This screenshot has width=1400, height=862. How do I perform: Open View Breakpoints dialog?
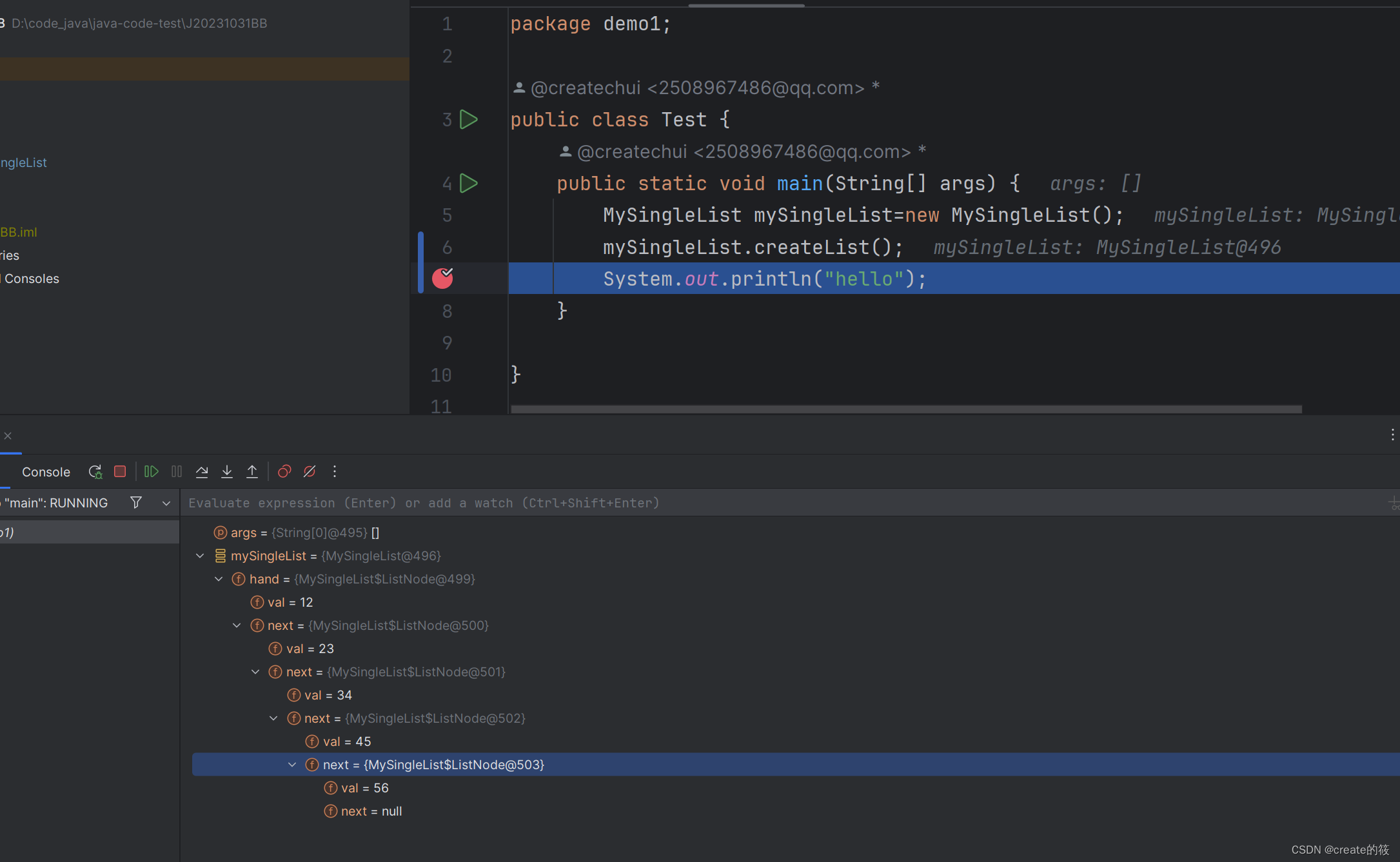(x=284, y=472)
